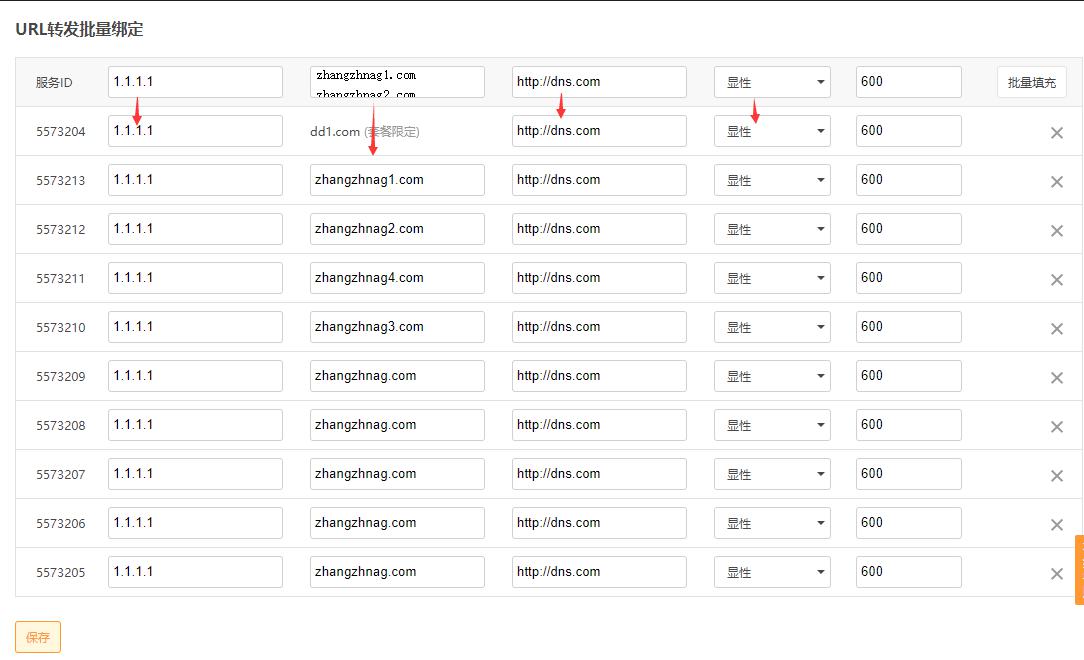
Task: Expand 显性 dropdown in row 5573206
Action: tap(771, 523)
